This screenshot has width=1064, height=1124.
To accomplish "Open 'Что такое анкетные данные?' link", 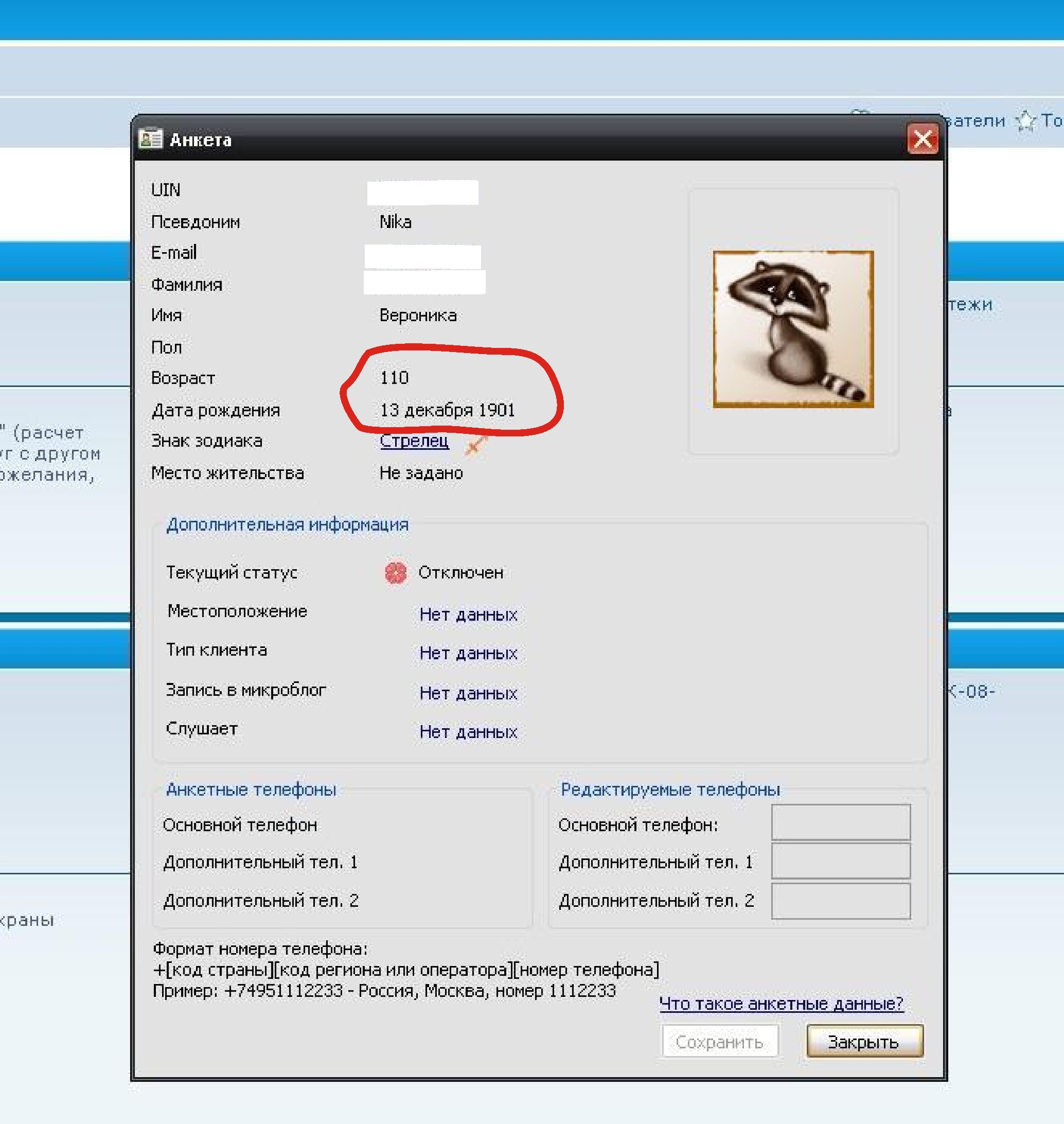I will coord(781,1004).
